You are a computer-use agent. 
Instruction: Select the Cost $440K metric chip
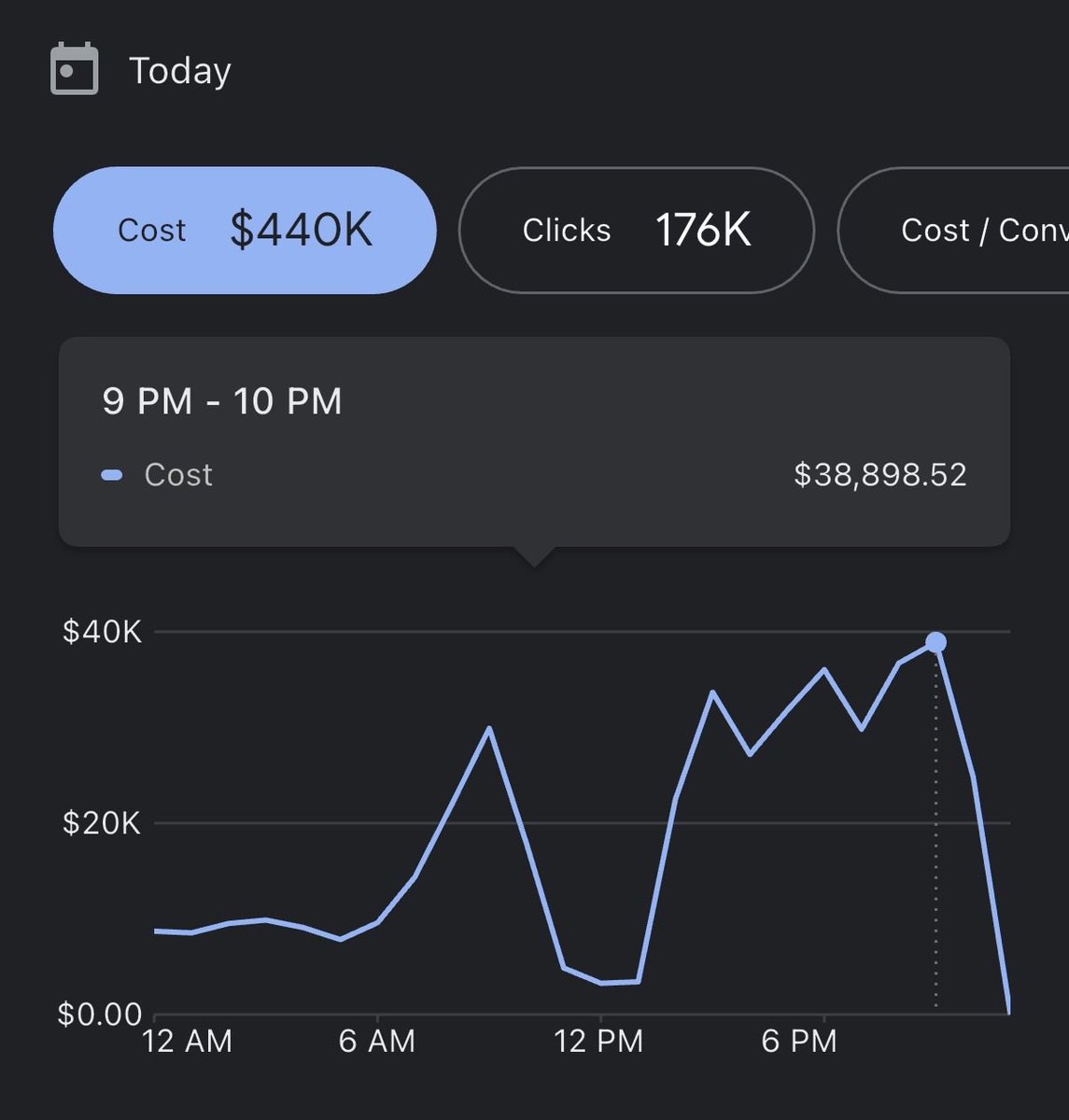[x=245, y=231]
